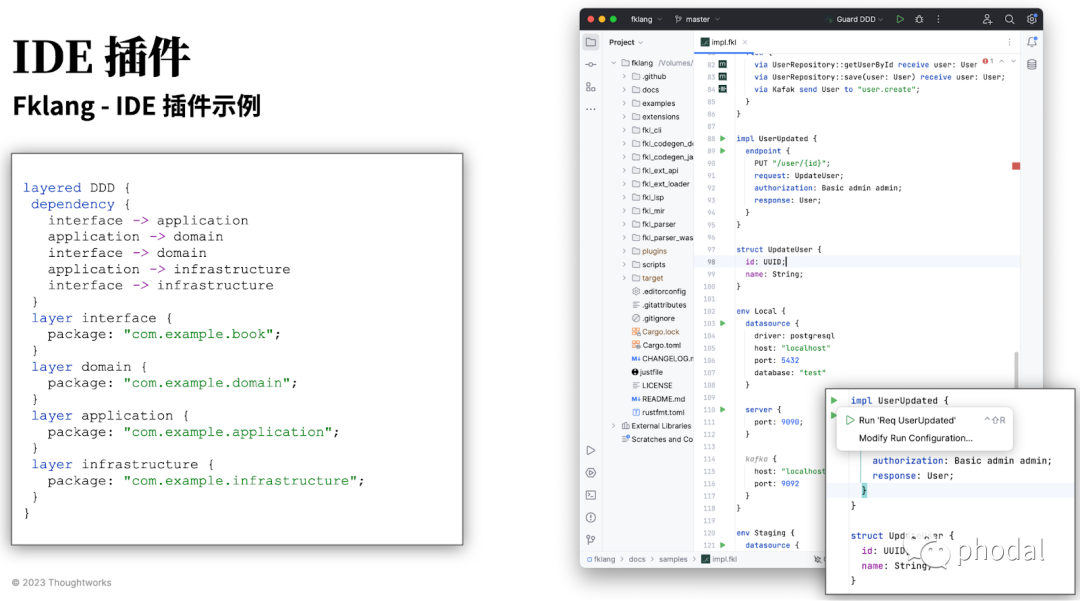Open the Project view dropdown
The image size is (1080, 601).
626,42
